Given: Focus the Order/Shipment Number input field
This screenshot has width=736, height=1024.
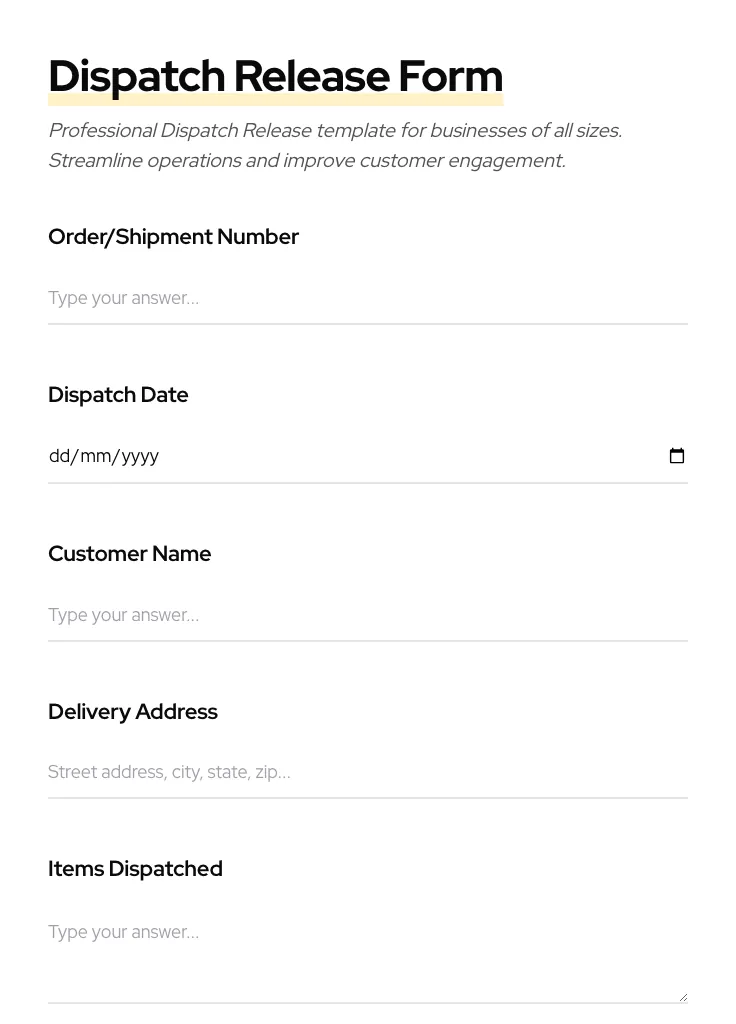Looking at the screenshot, I should pyautogui.click(x=367, y=298).
